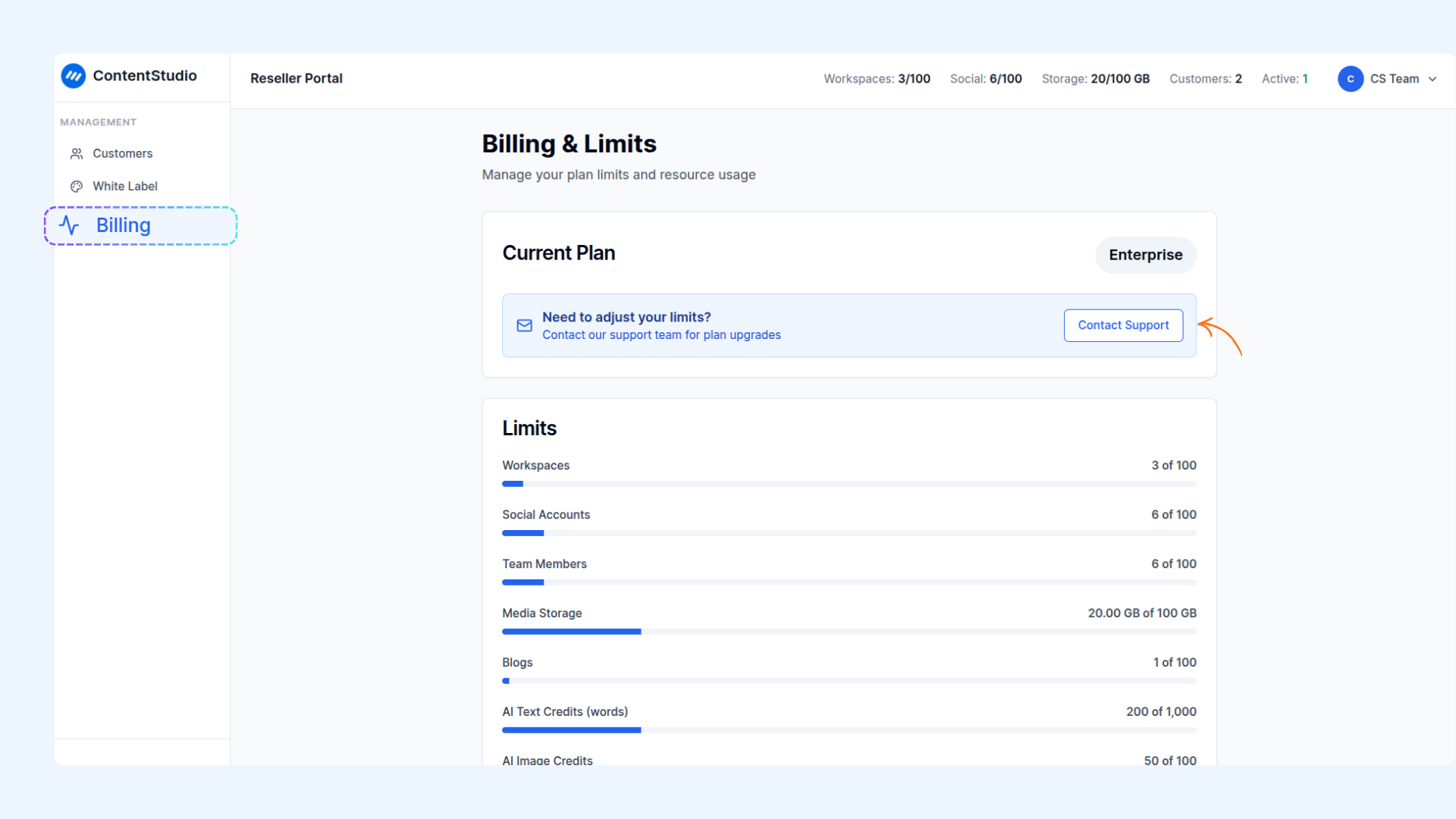Expand the CS Team dropdown chevron

(1432, 79)
